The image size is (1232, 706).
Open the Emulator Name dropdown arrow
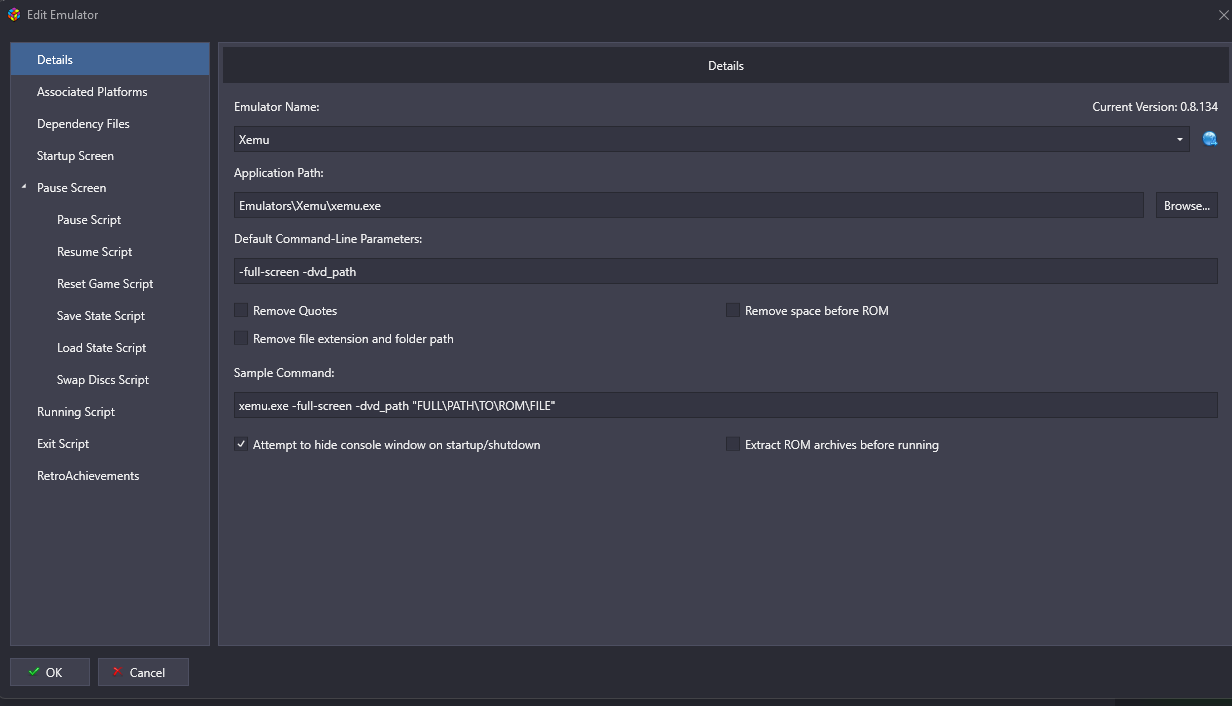point(1180,140)
